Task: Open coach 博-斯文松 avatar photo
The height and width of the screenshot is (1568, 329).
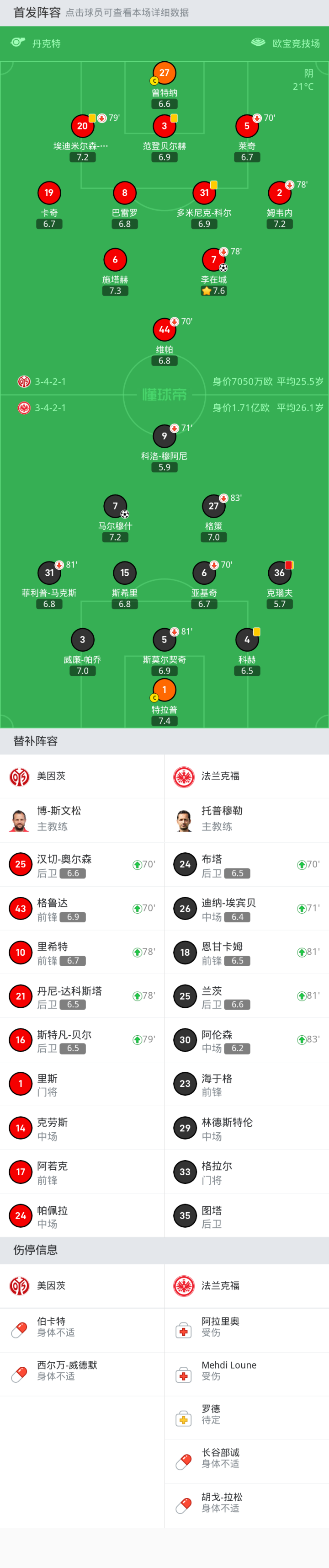Action: 20,820
